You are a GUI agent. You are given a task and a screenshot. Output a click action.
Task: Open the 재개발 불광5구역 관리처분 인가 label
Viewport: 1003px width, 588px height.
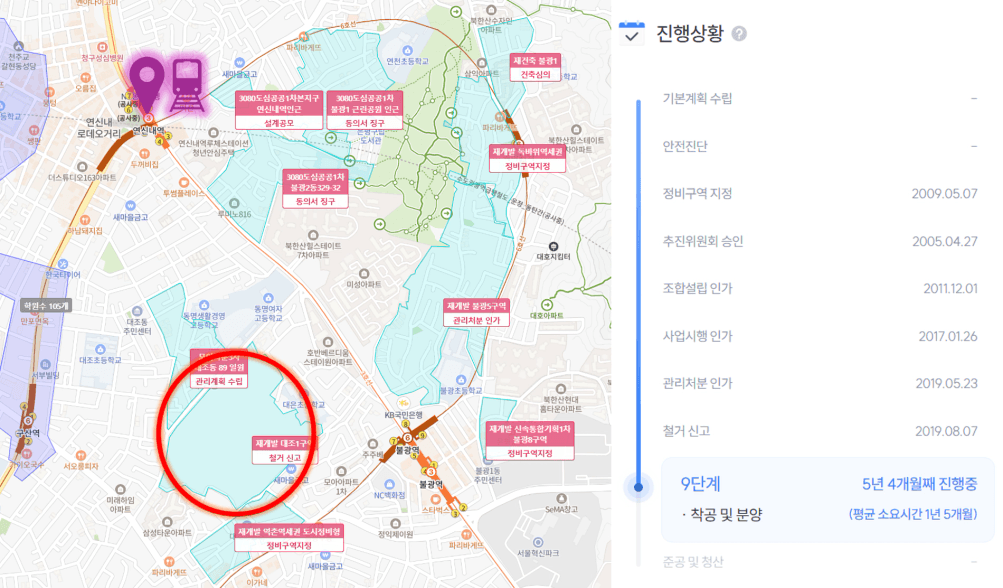(476, 313)
